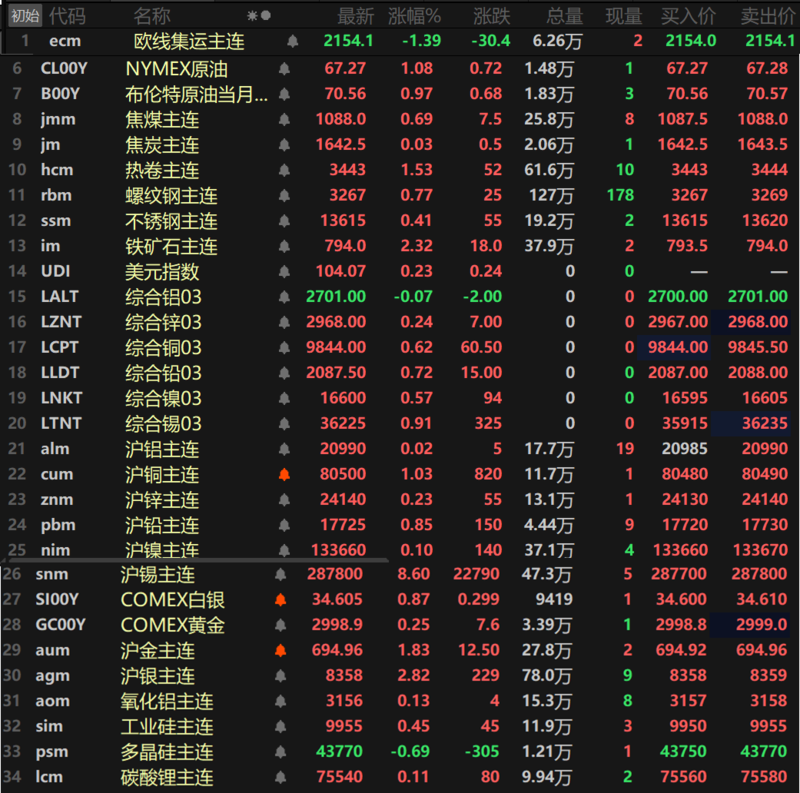The image size is (800, 793).
Task: Click the star-dot marker column header
Action: tap(259, 16)
